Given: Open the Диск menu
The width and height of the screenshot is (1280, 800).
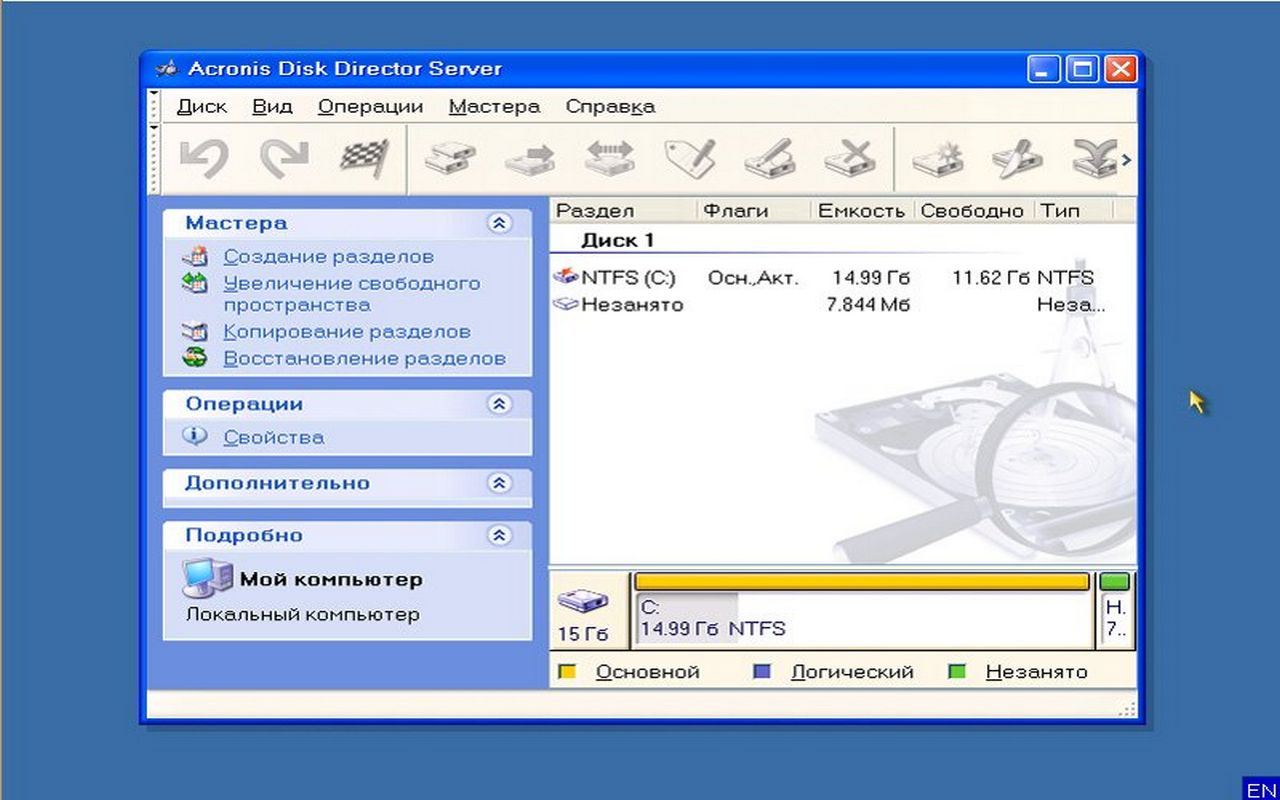Looking at the screenshot, I should coord(201,106).
